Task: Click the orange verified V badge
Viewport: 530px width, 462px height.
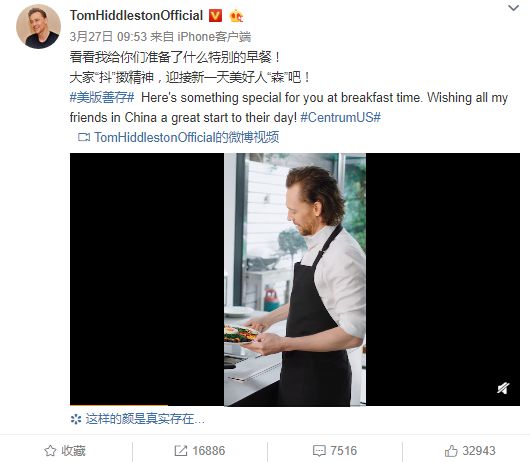Action: (x=215, y=16)
